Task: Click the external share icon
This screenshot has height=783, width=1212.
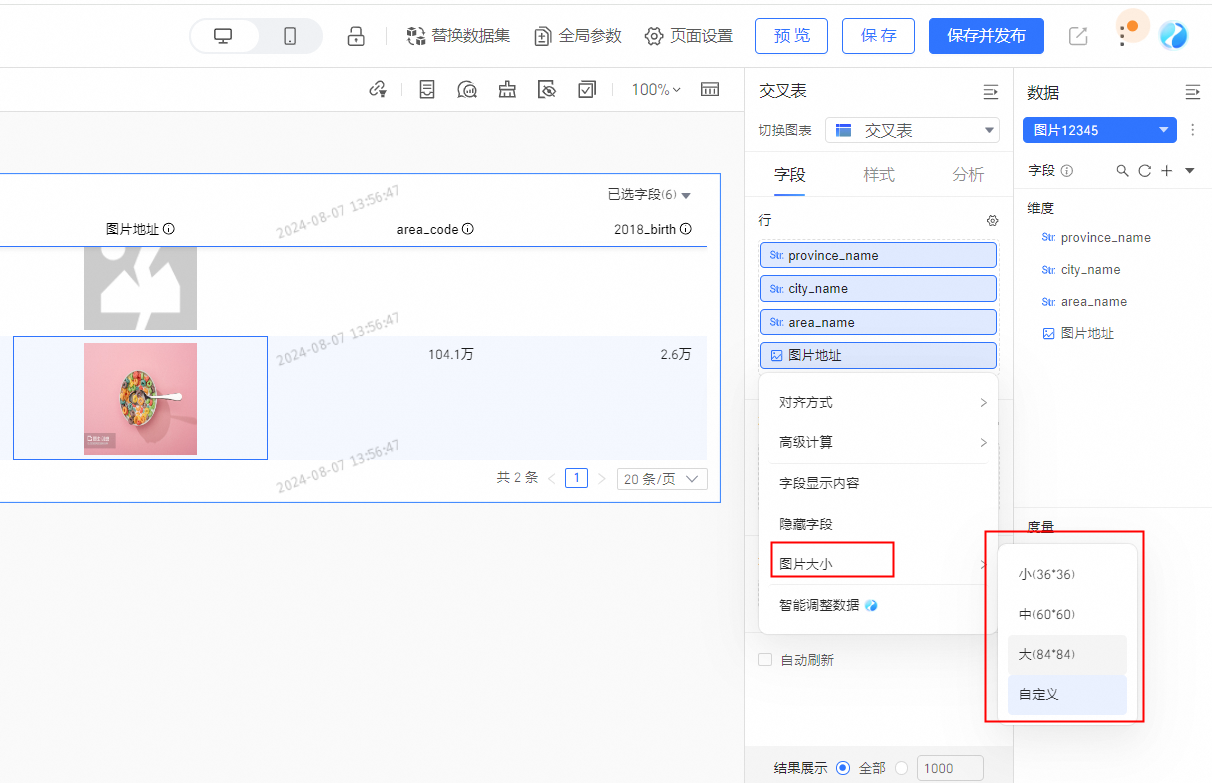Action: tap(1078, 36)
